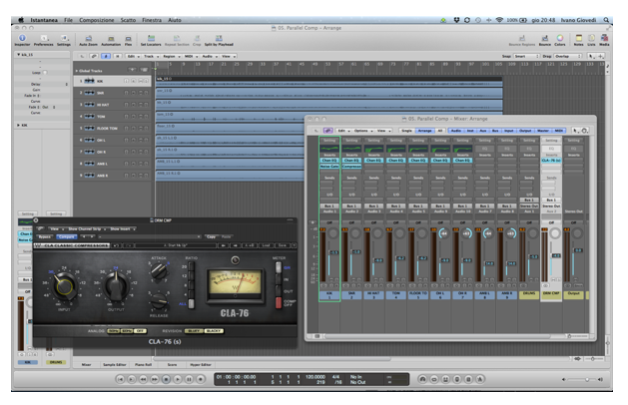This screenshot has height=405, width=628.
Task: Select BLACKY revision on CLA-76
Action: point(214,331)
